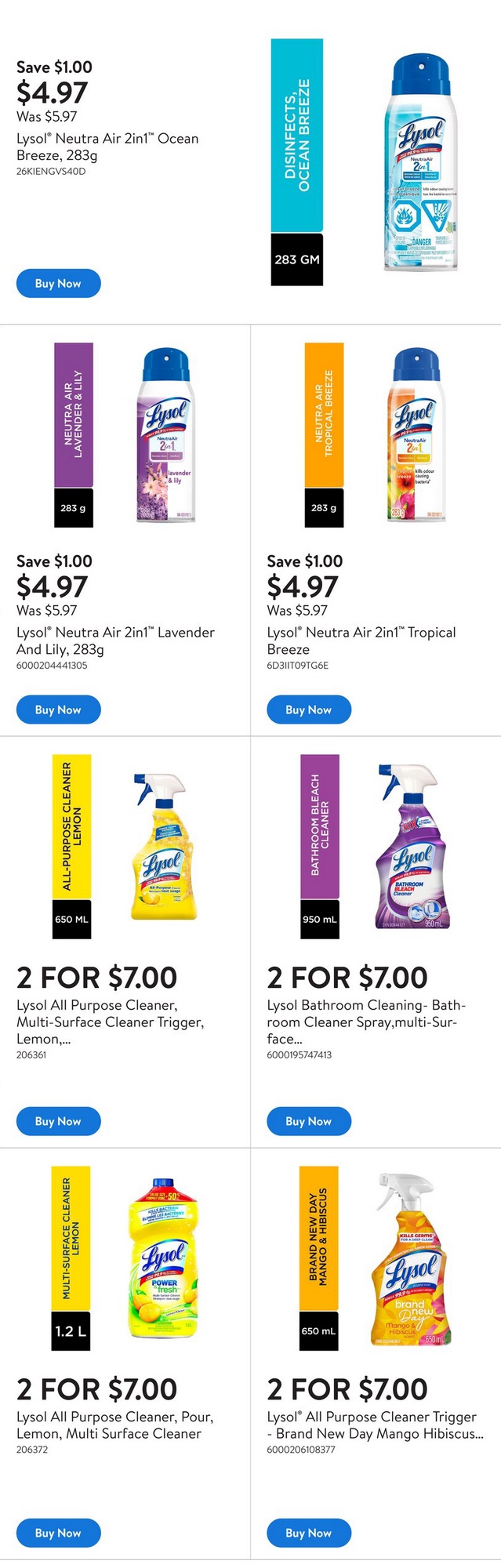Open the Brand New Day bottle image
The width and height of the screenshot is (501, 1568).
click(412, 1259)
